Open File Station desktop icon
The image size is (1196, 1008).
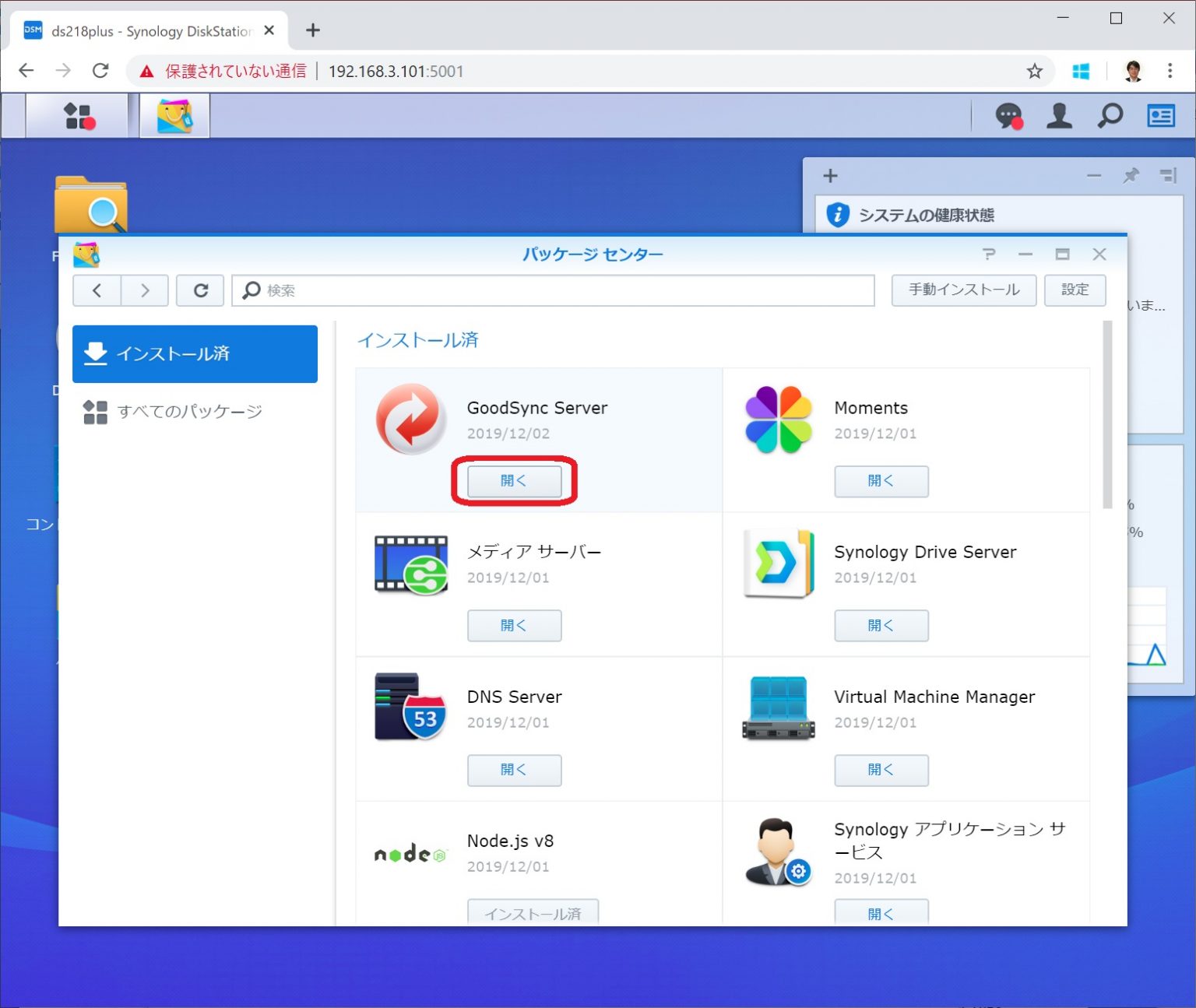[90, 204]
